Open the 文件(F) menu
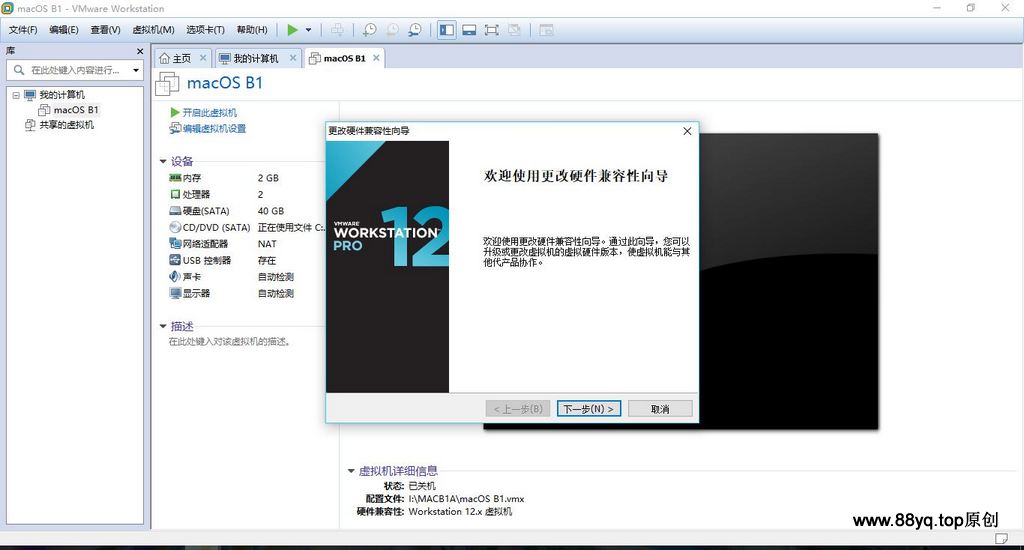This screenshot has height=550, width=1024. tap(23, 29)
